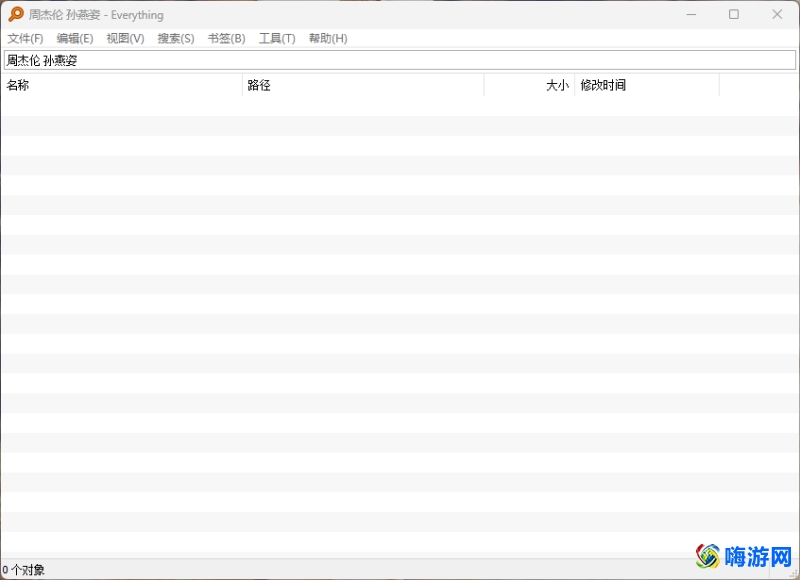Close the Everything window
The image size is (800, 580).
(777, 14)
